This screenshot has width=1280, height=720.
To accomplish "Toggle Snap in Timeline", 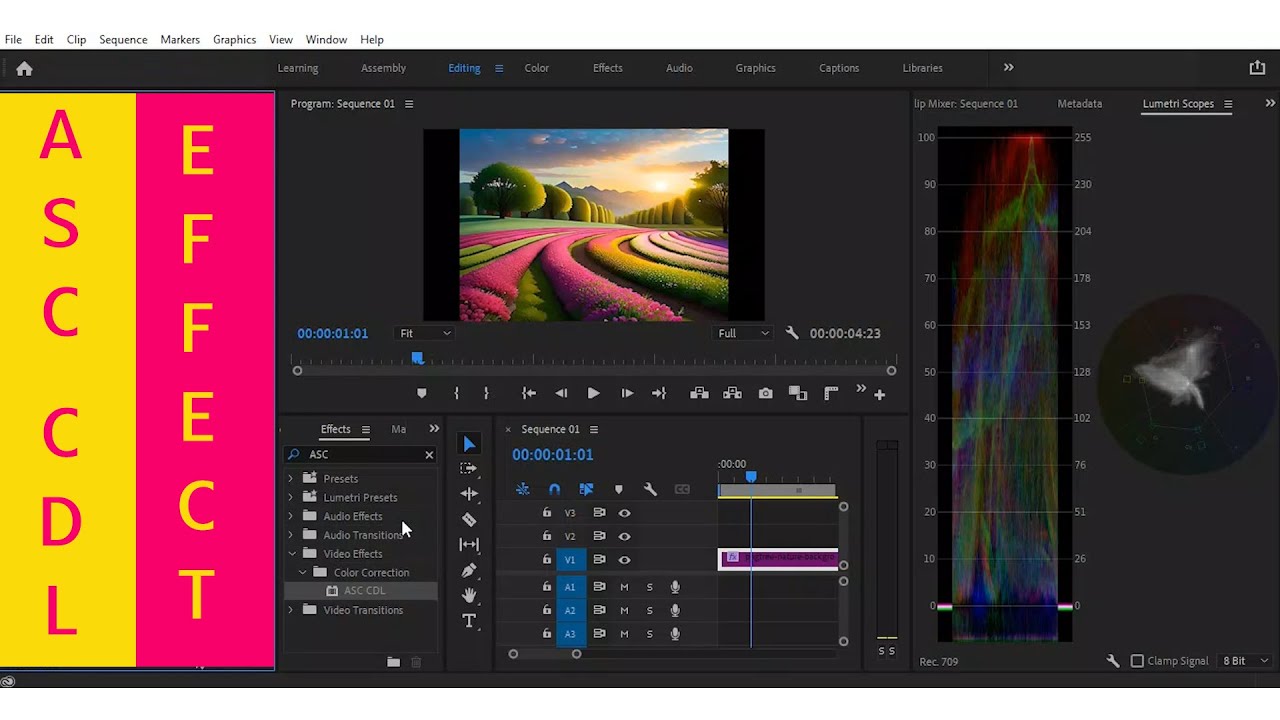I will coord(554,489).
